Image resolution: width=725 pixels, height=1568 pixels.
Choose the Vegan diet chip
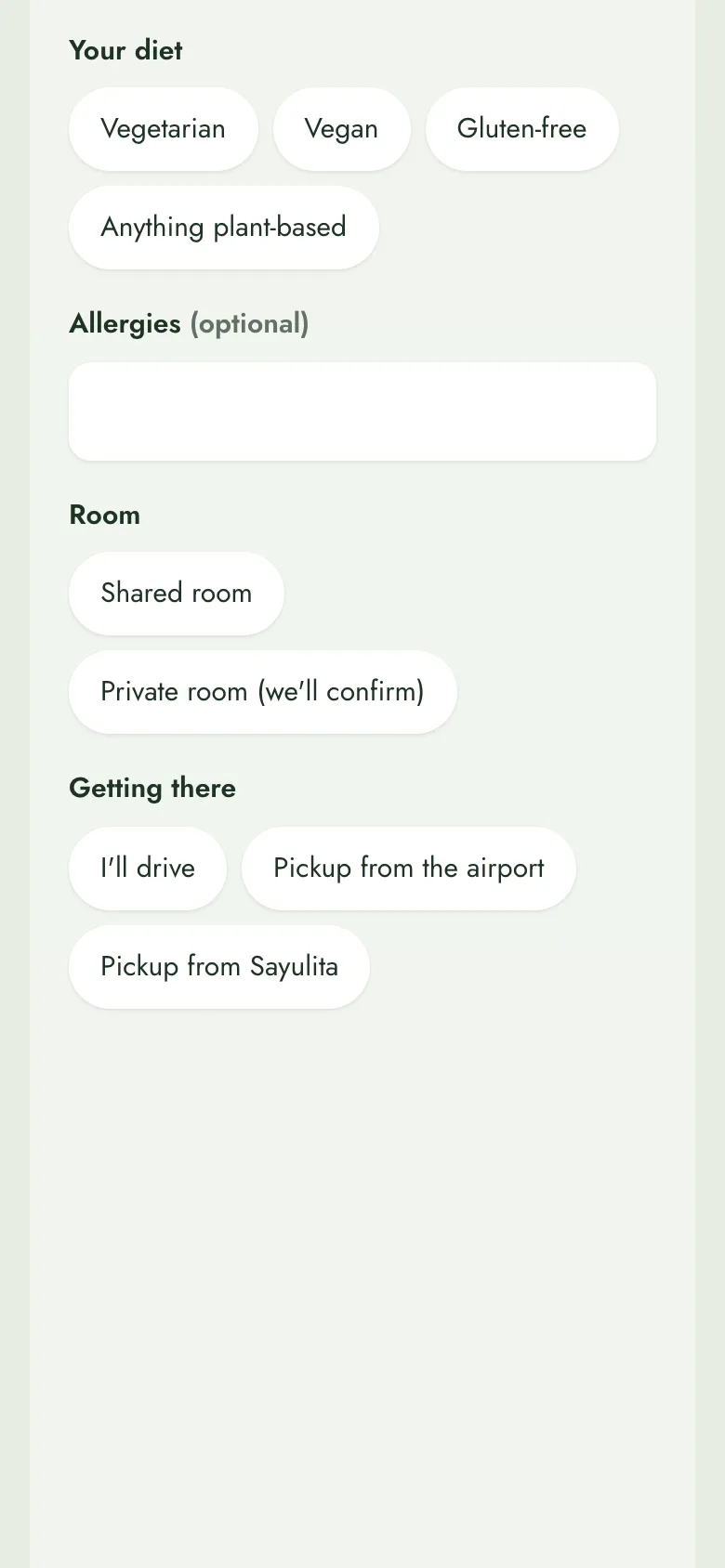point(341,129)
